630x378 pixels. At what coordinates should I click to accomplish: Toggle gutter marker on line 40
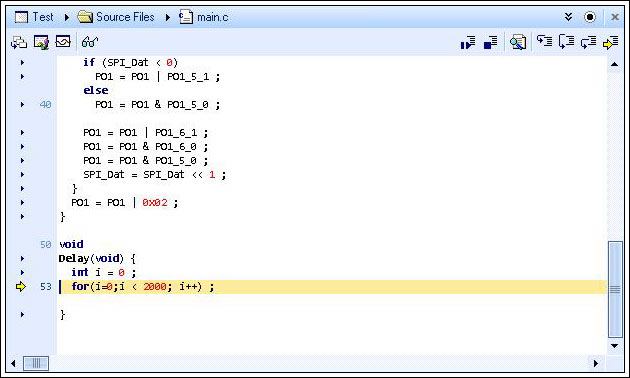(22, 104)
